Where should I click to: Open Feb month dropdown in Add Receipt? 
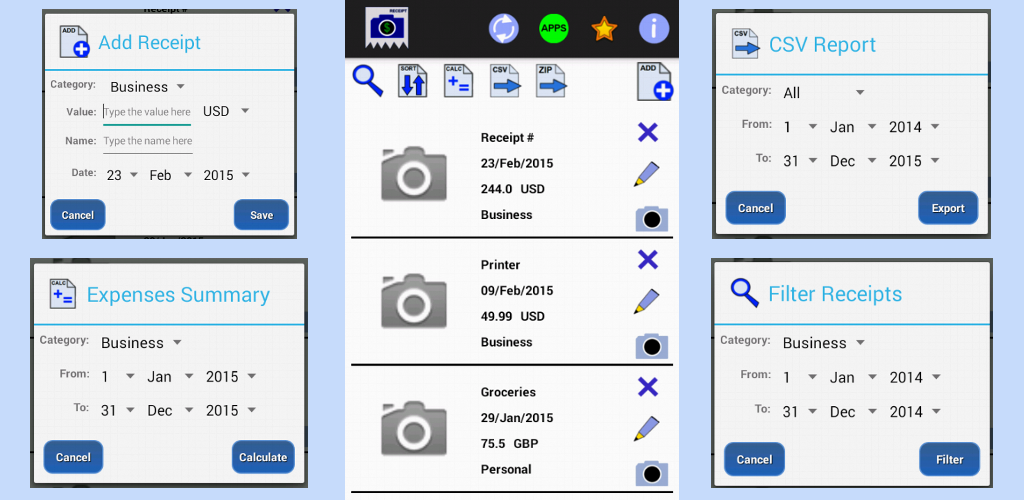(x=170, y=175)
